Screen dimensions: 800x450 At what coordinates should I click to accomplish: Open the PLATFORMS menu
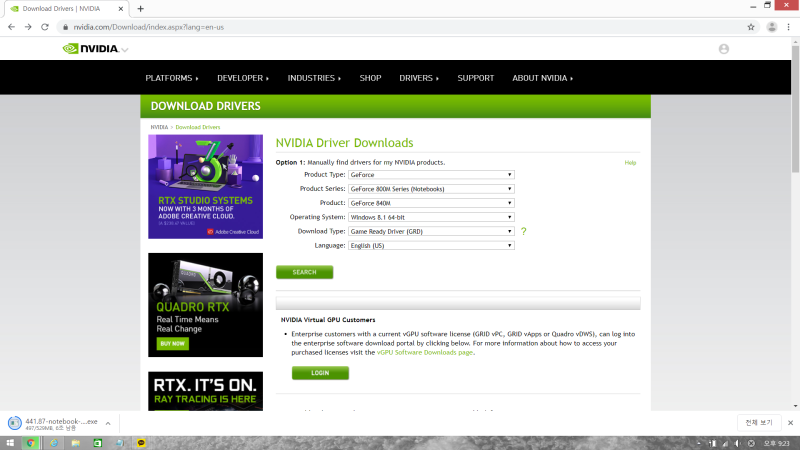coord(172,78)
